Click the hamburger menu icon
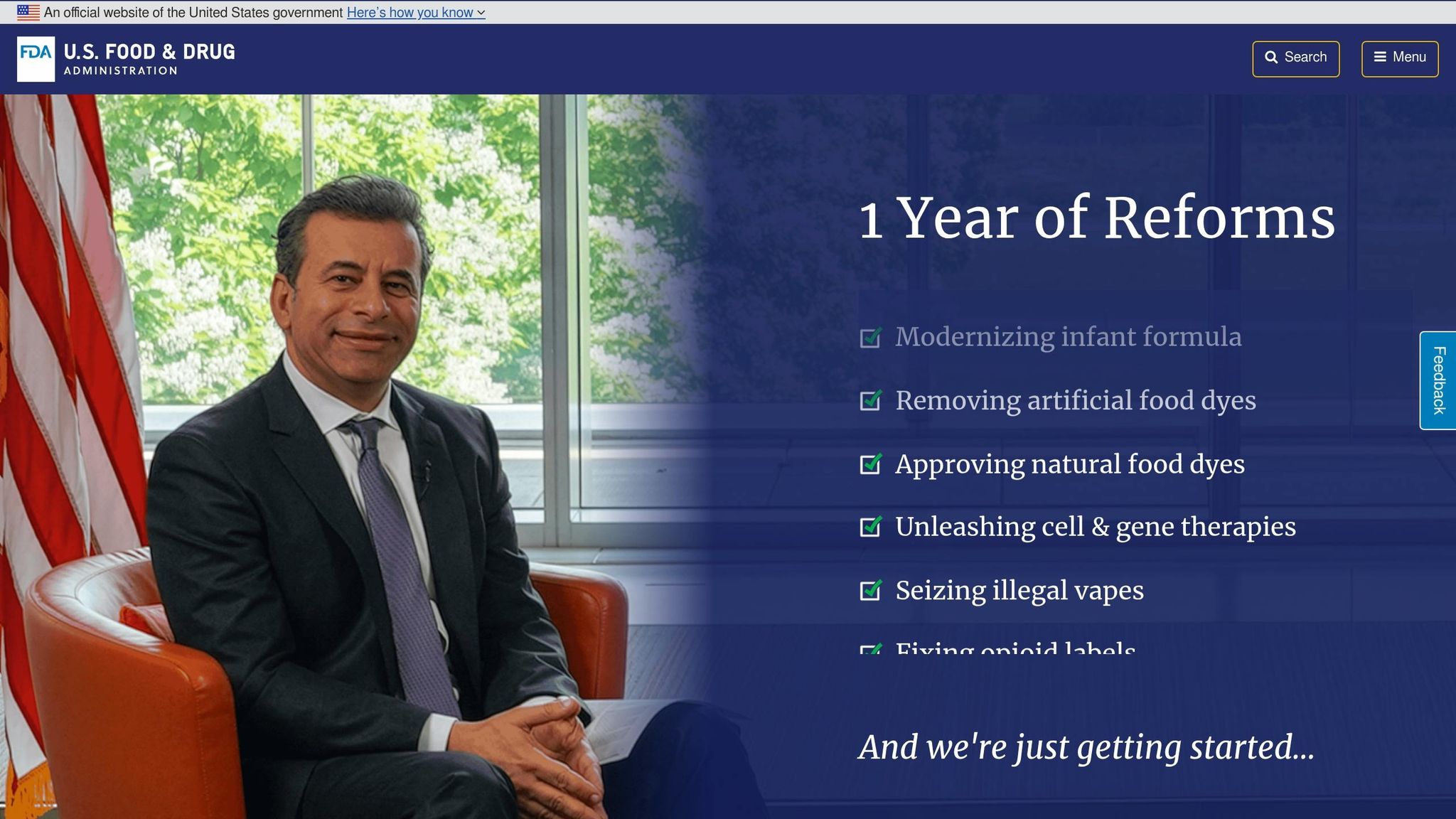 pos(1380,58)
